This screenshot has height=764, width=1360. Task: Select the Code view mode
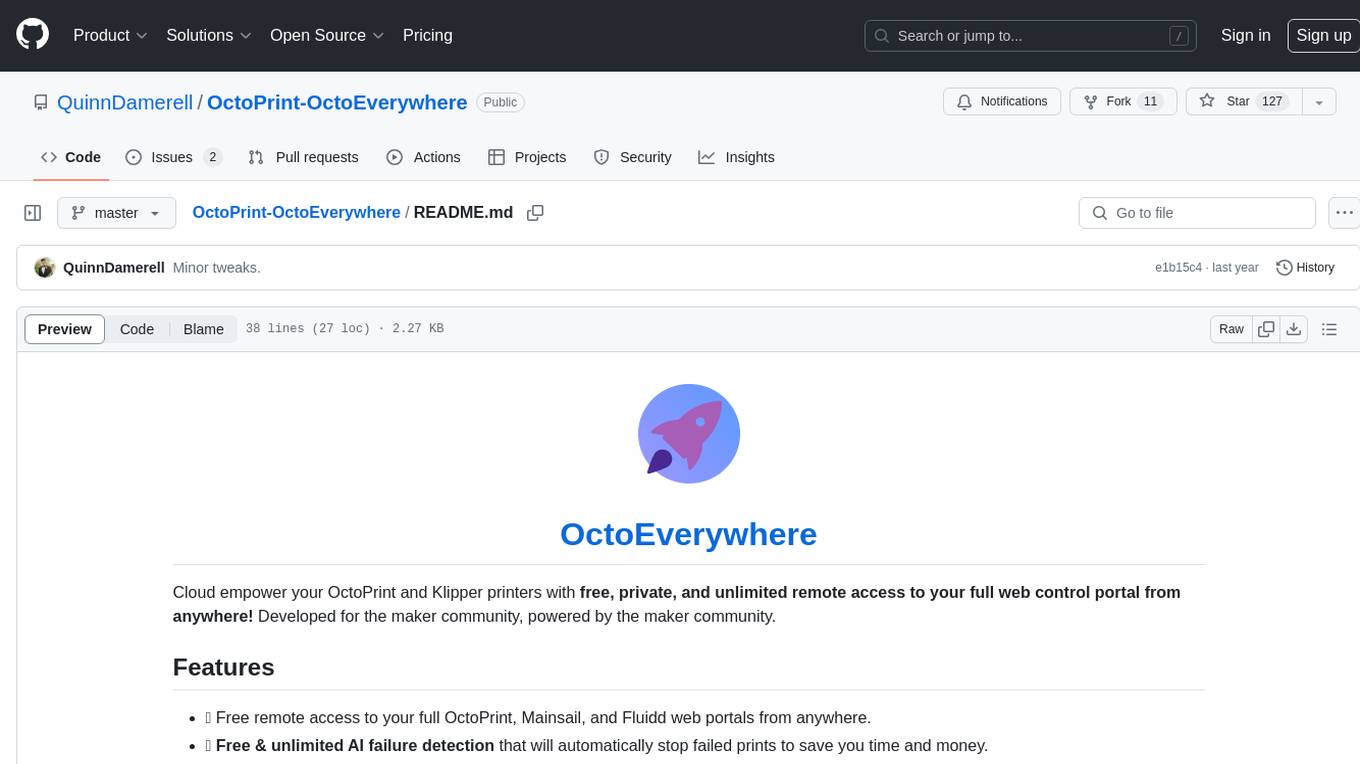pos(137,329)
